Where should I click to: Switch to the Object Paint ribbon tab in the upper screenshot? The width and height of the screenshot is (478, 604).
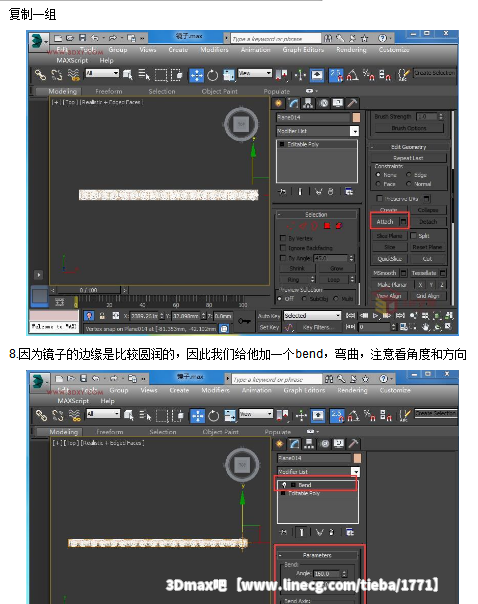pyautogui.click(x=220, y=91)
